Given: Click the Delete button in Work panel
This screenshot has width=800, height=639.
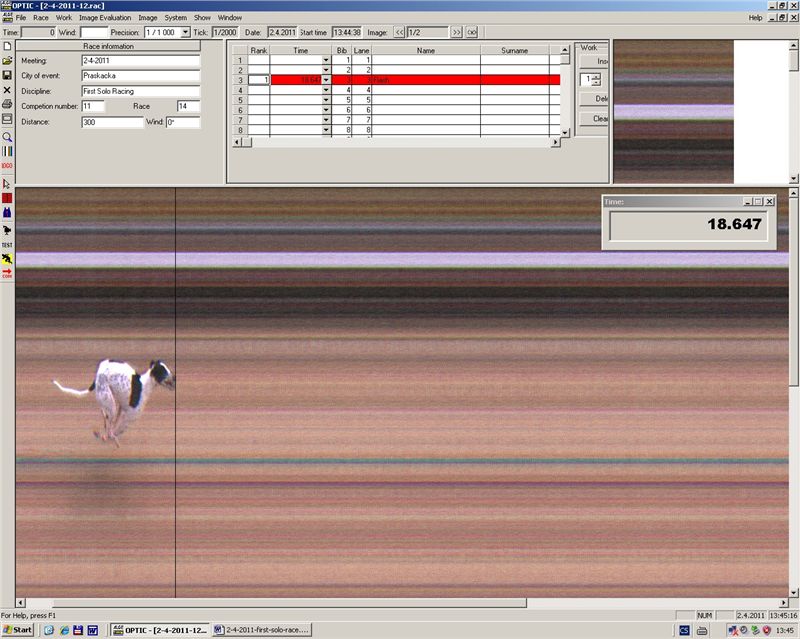Looking at the screenshot, I should (593, 99).
